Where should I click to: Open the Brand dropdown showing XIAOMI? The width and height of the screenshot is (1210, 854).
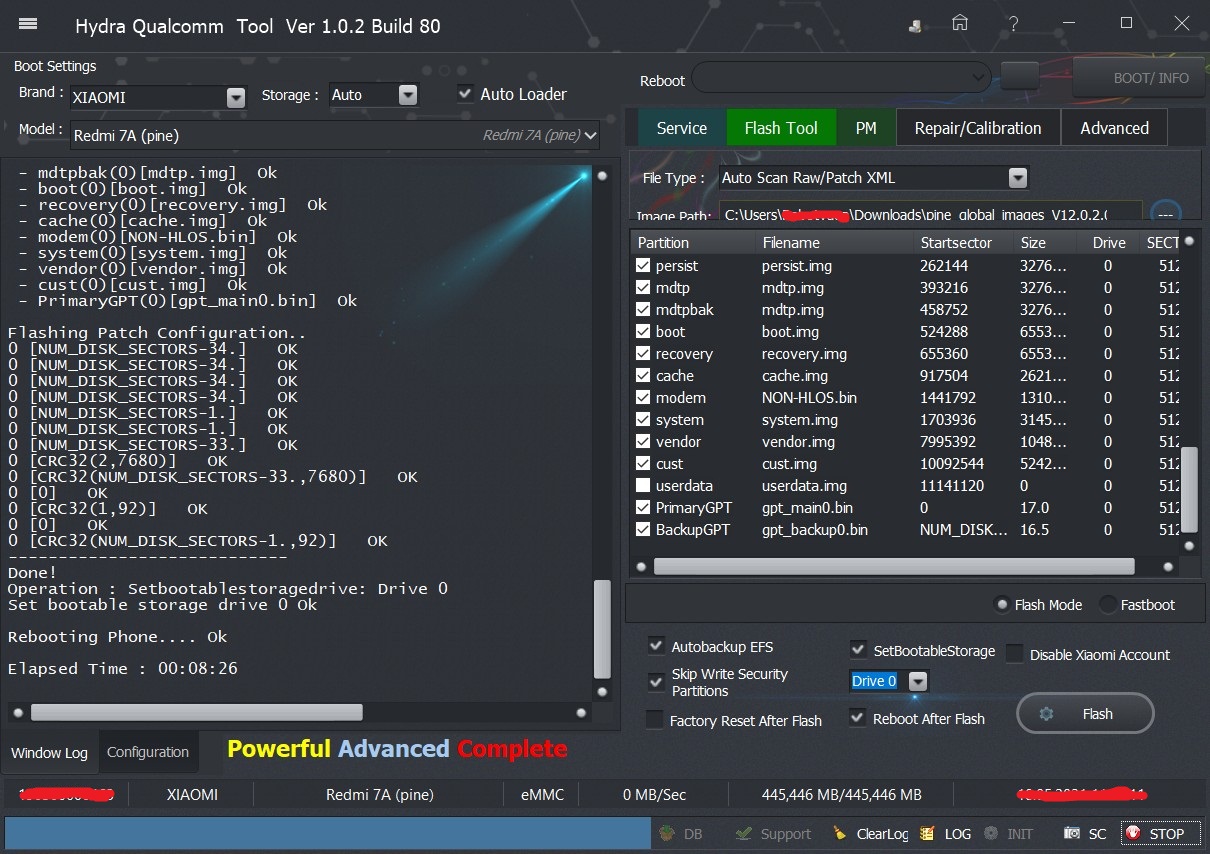click(236, 97)
